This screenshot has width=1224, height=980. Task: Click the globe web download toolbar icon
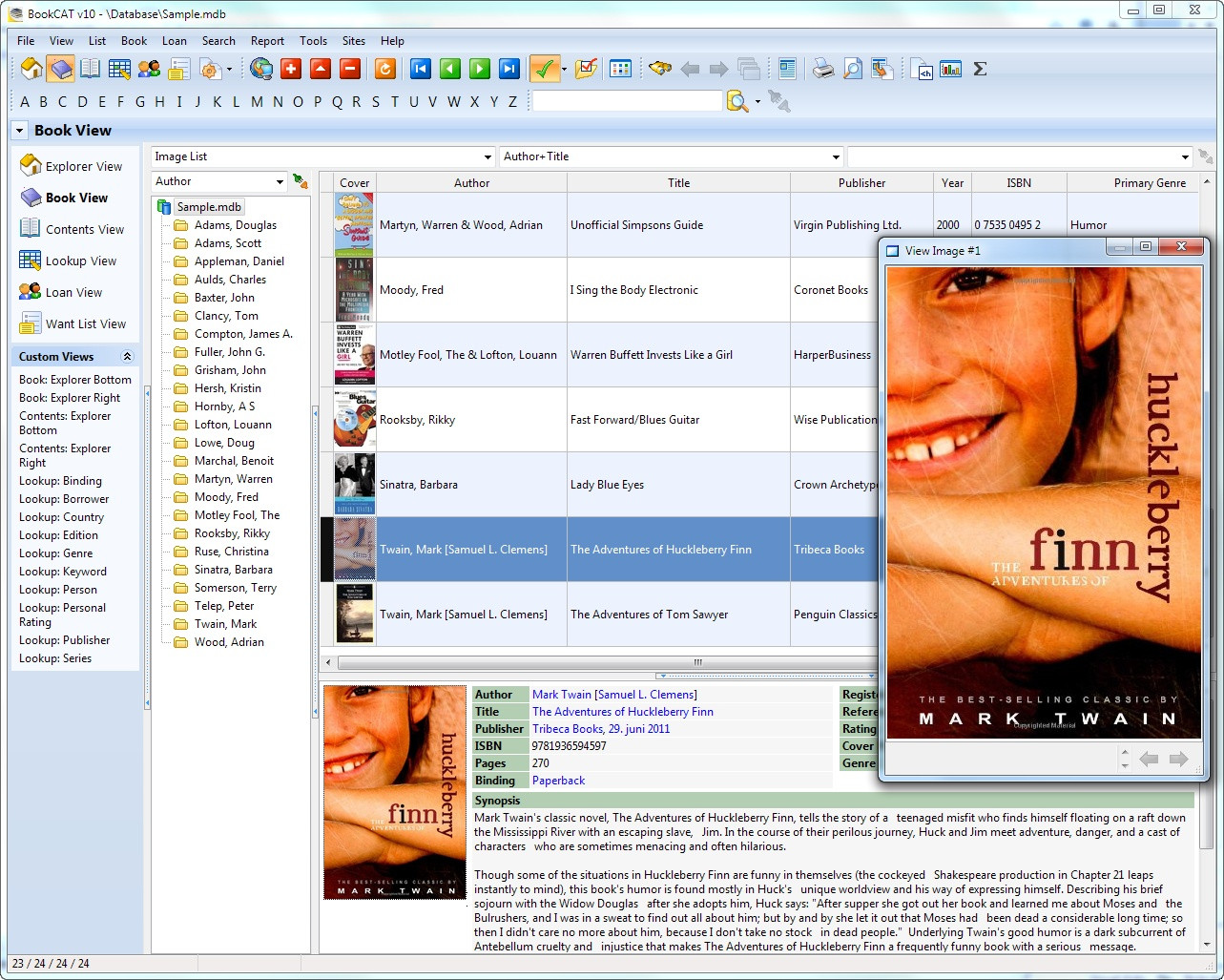261,69
